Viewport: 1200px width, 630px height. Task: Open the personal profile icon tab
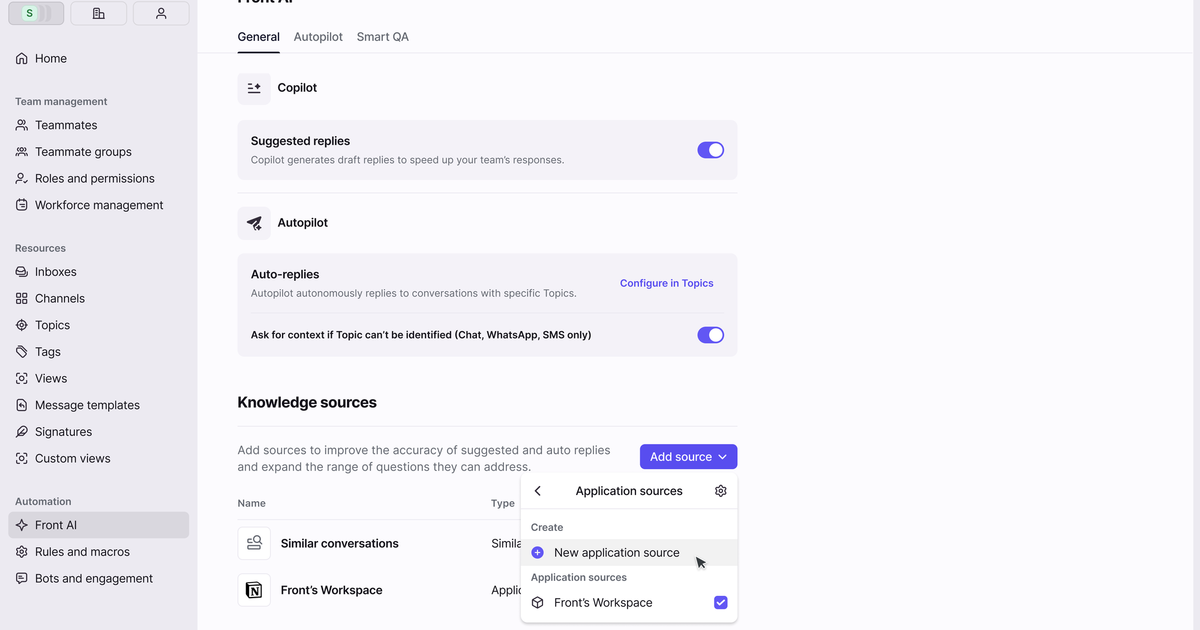point(161,13)
